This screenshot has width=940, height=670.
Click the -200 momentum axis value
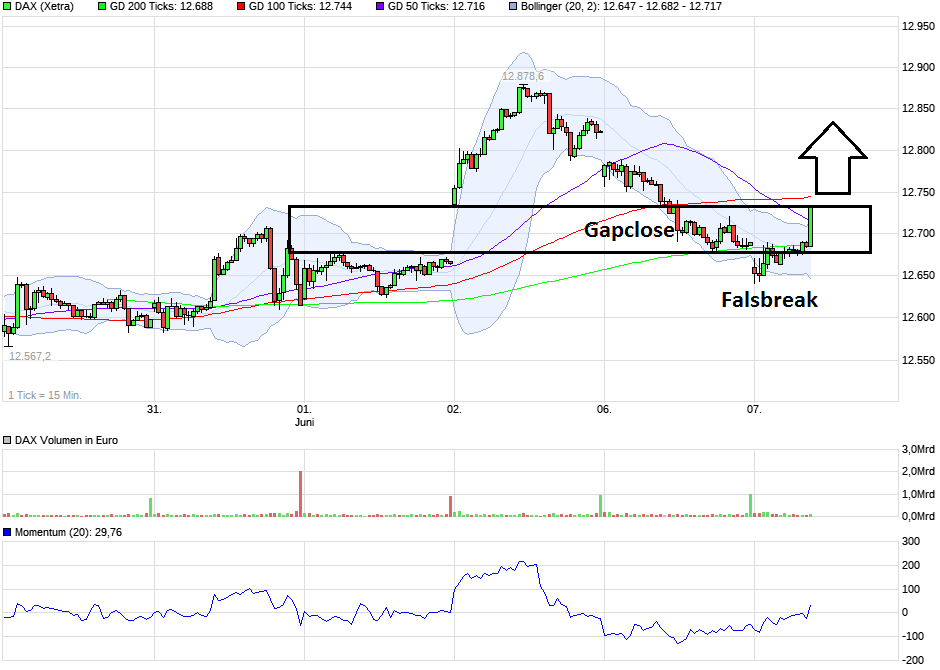pyautogui.click(x=914, y=660)
